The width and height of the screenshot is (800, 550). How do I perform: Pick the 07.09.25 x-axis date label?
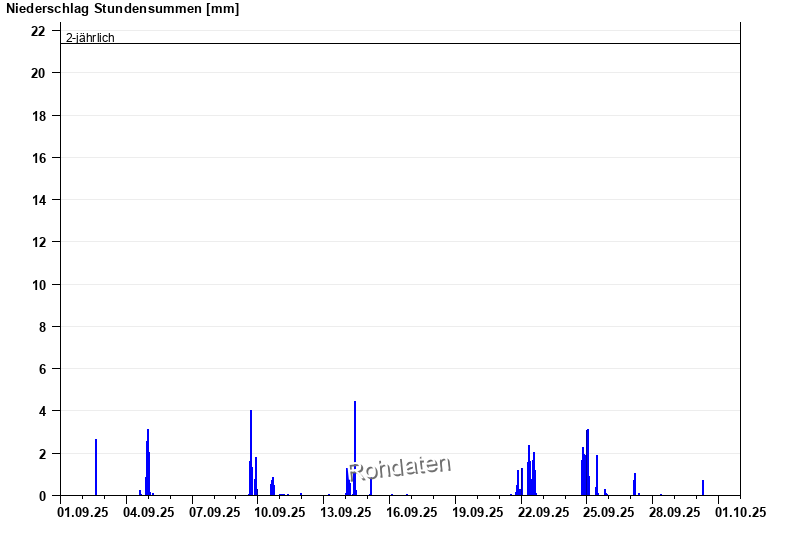(x=215, y=512)
